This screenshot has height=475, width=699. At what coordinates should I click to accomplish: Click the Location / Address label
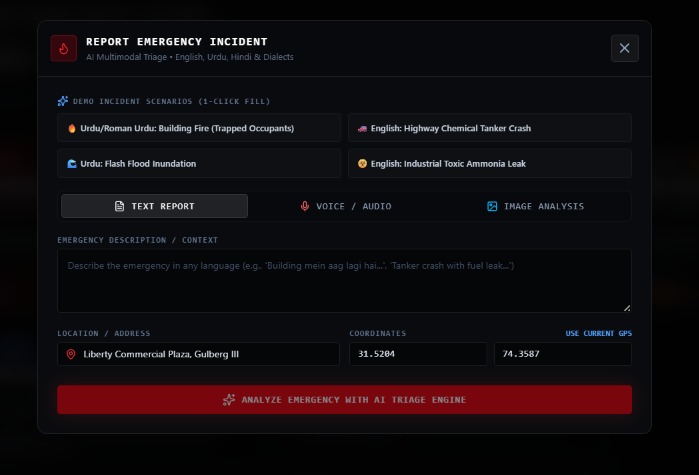(103, 333)
